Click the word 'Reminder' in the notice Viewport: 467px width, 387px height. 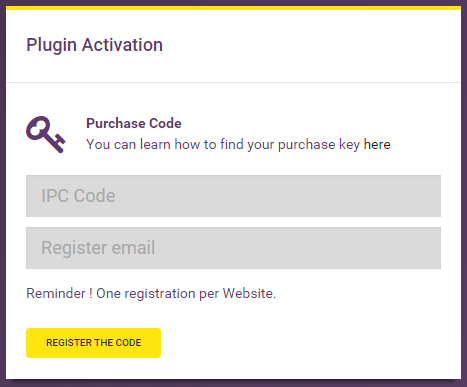[x=56, y=294]
